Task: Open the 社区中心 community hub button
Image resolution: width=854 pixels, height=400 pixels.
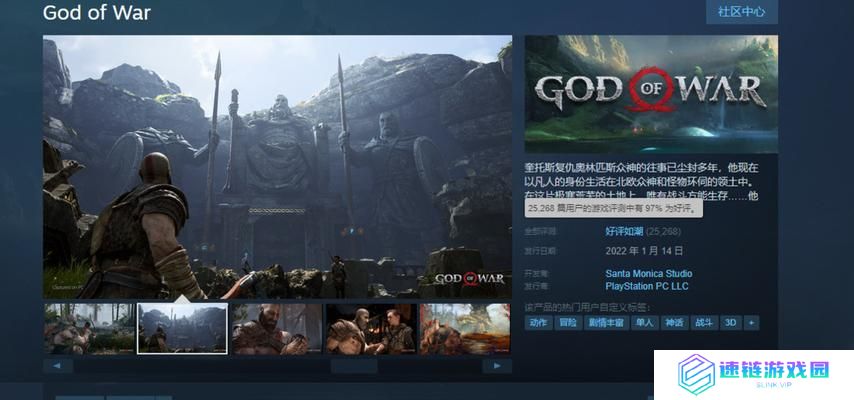Action: (x=741, y=12)
